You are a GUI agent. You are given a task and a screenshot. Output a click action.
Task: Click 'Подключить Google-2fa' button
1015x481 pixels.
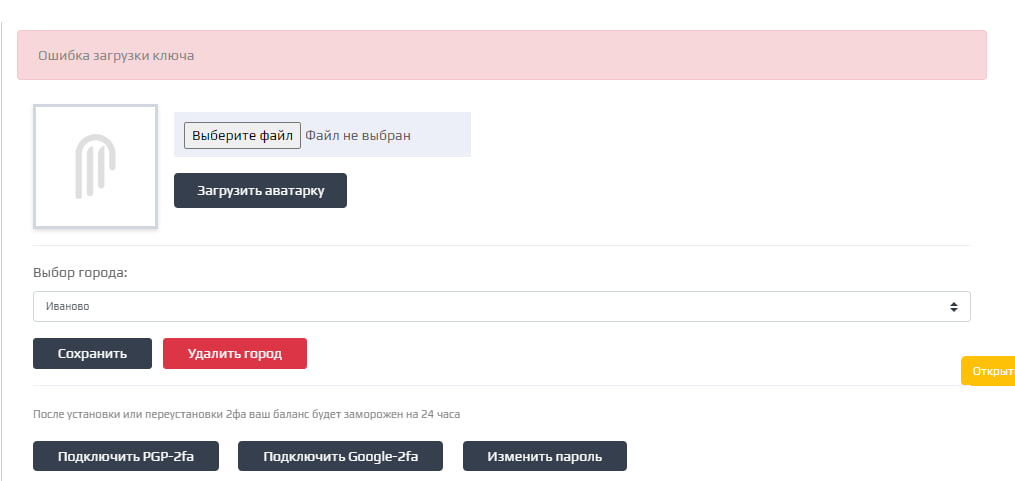[340, 456]
